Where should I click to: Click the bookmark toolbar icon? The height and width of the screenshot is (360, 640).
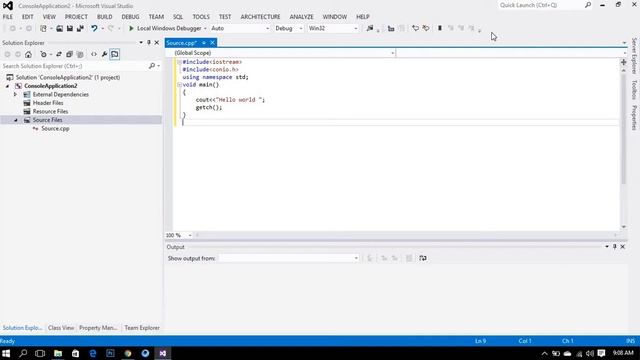440,28
